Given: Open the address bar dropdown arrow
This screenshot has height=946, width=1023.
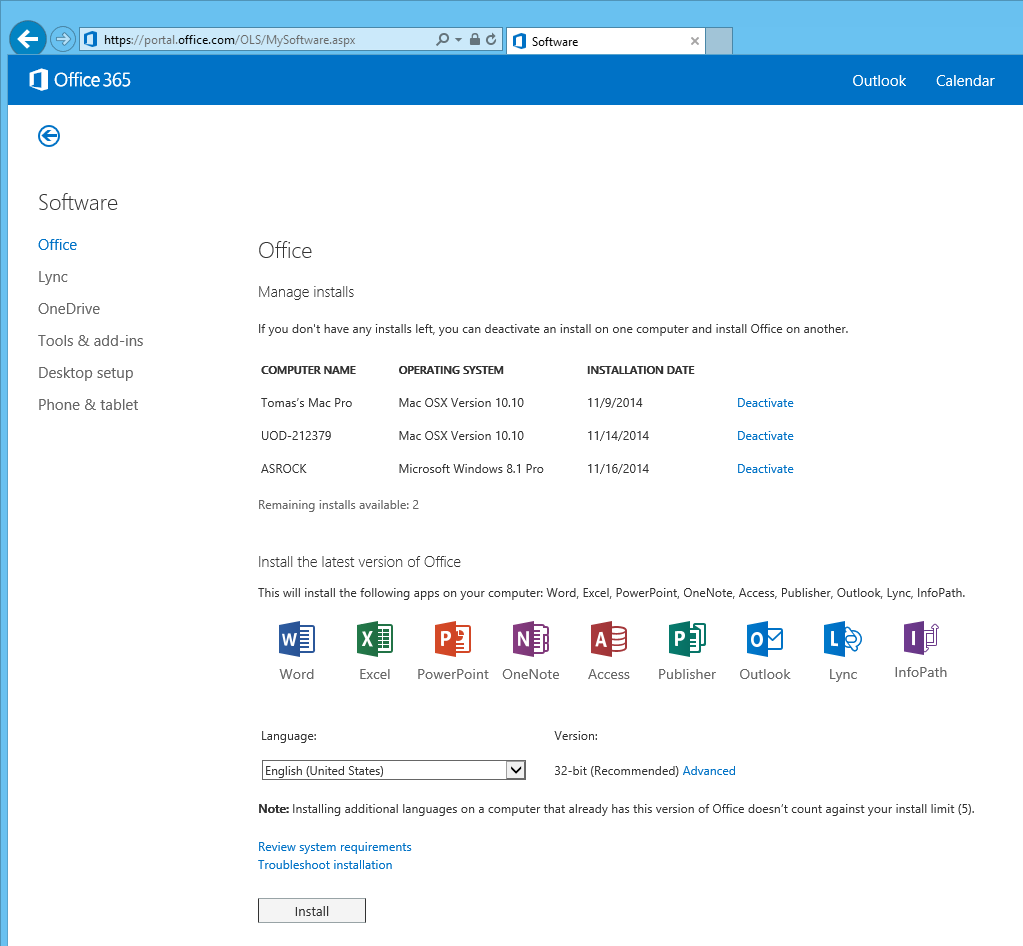Looking at the screenshot, I should coord(458,40).
